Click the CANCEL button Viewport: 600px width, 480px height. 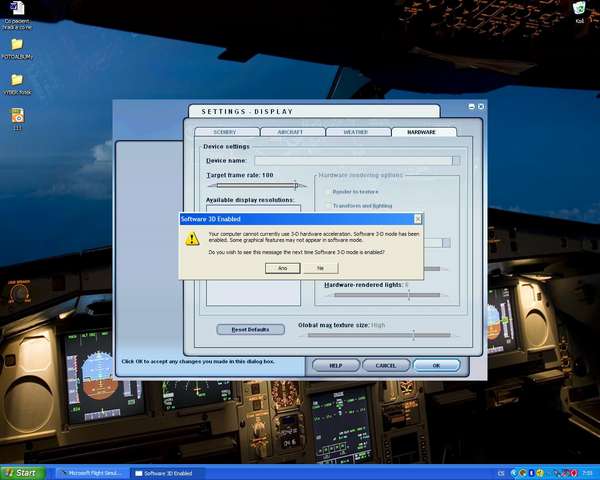point(386,366)
